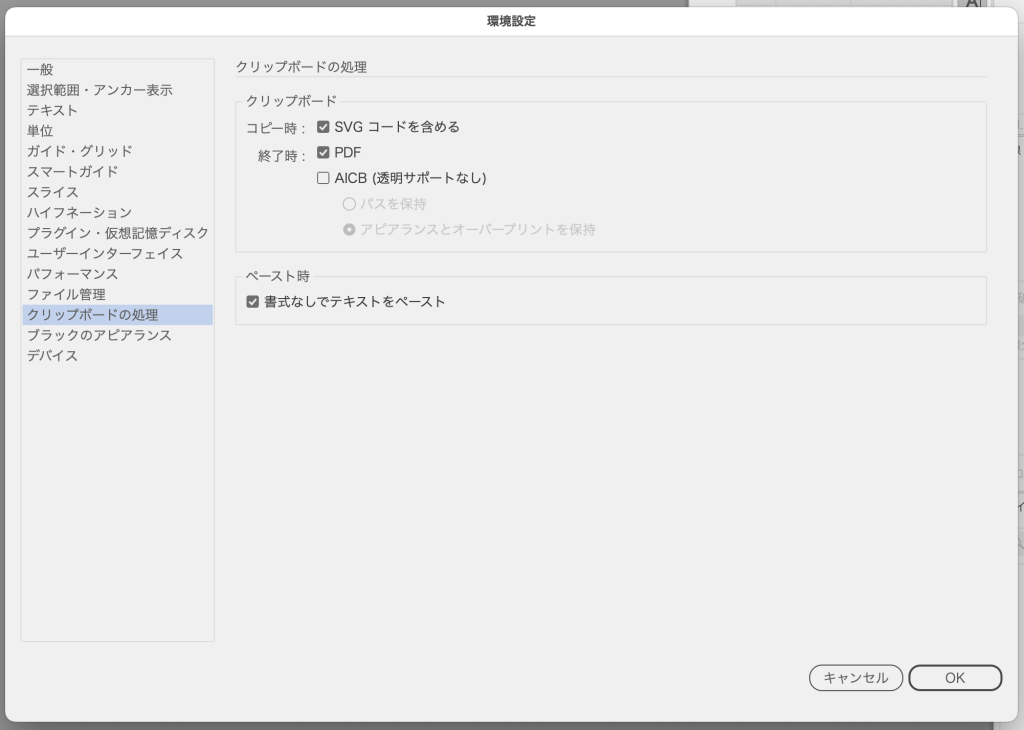Select 選択範囲・アンカー表示 in the sidebar

[99, 90]
